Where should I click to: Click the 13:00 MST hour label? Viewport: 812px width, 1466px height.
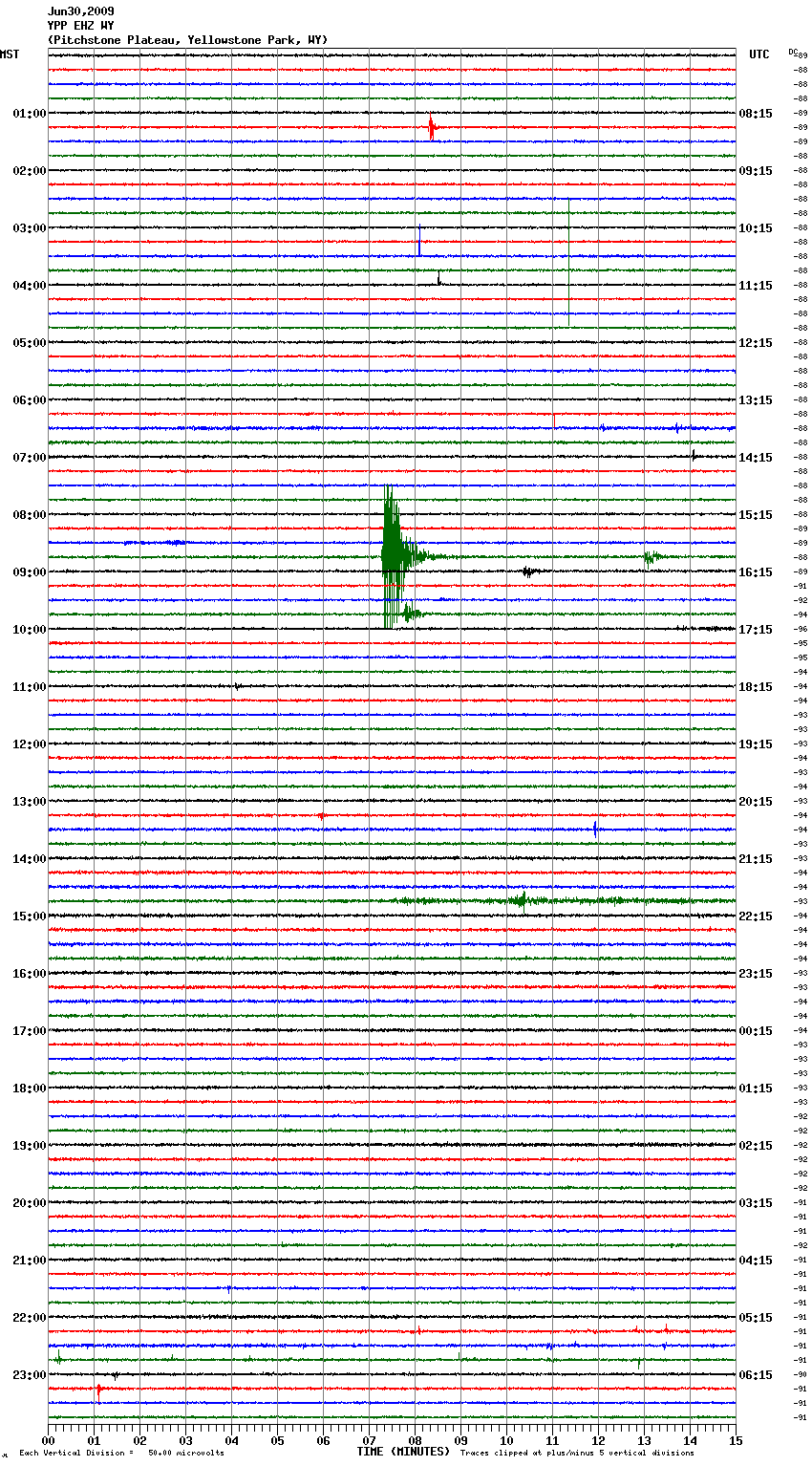[30, 802]
